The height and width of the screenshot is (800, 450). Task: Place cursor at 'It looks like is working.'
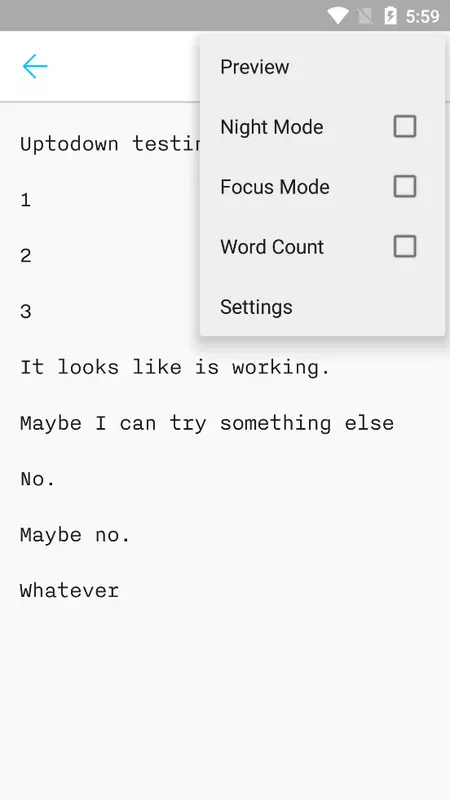point(175,367)
